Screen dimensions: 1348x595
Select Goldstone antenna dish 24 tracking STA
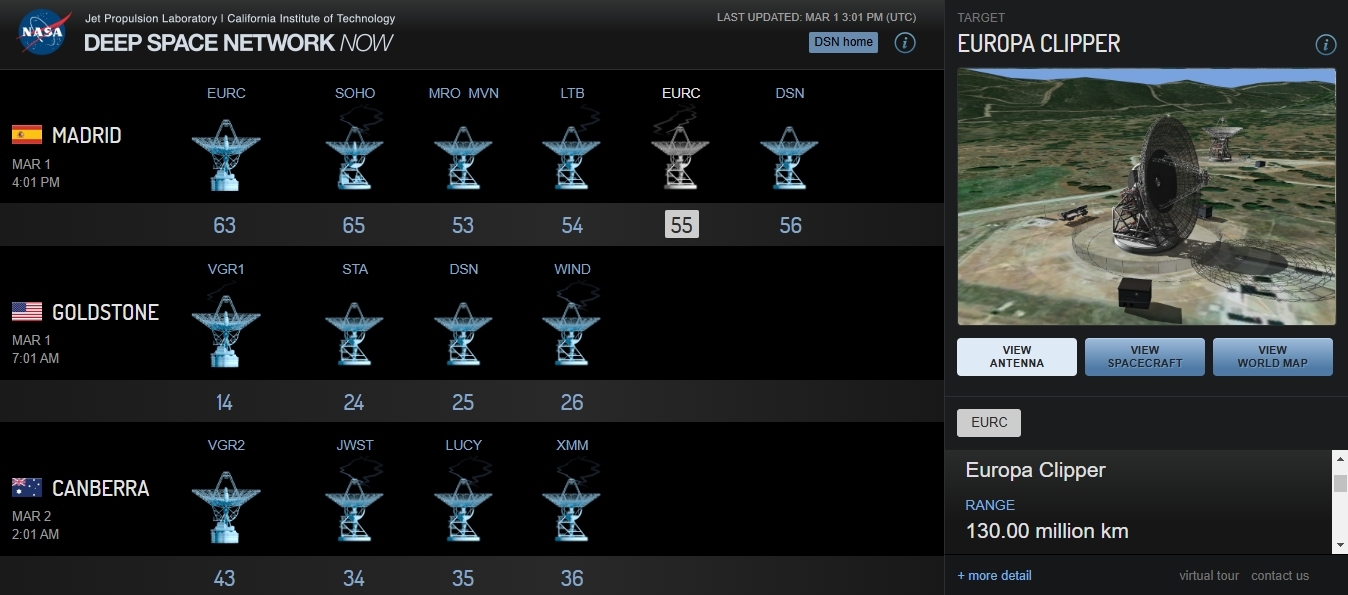tap(354, 334)
